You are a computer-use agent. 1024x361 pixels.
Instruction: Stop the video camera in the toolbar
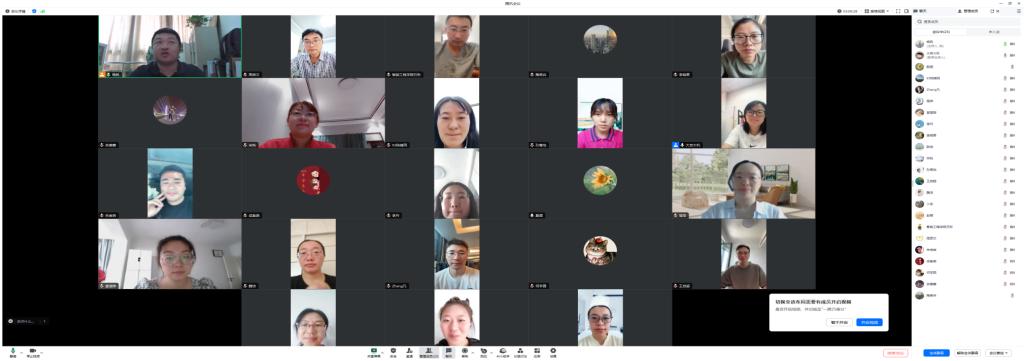[33, 352]
